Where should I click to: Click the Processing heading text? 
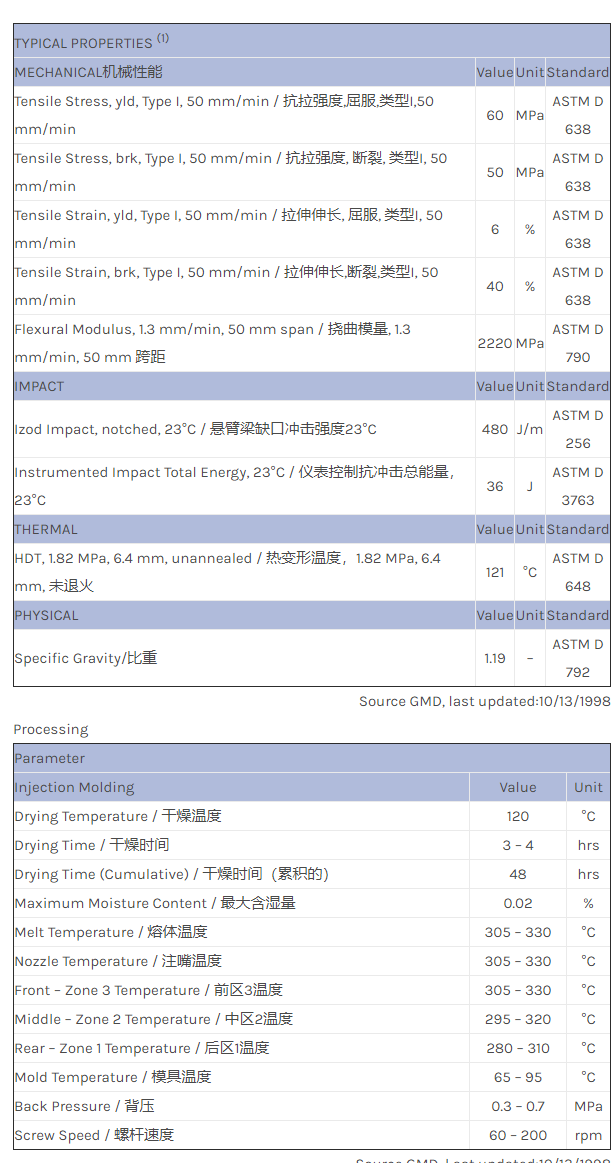click(51, 729)
